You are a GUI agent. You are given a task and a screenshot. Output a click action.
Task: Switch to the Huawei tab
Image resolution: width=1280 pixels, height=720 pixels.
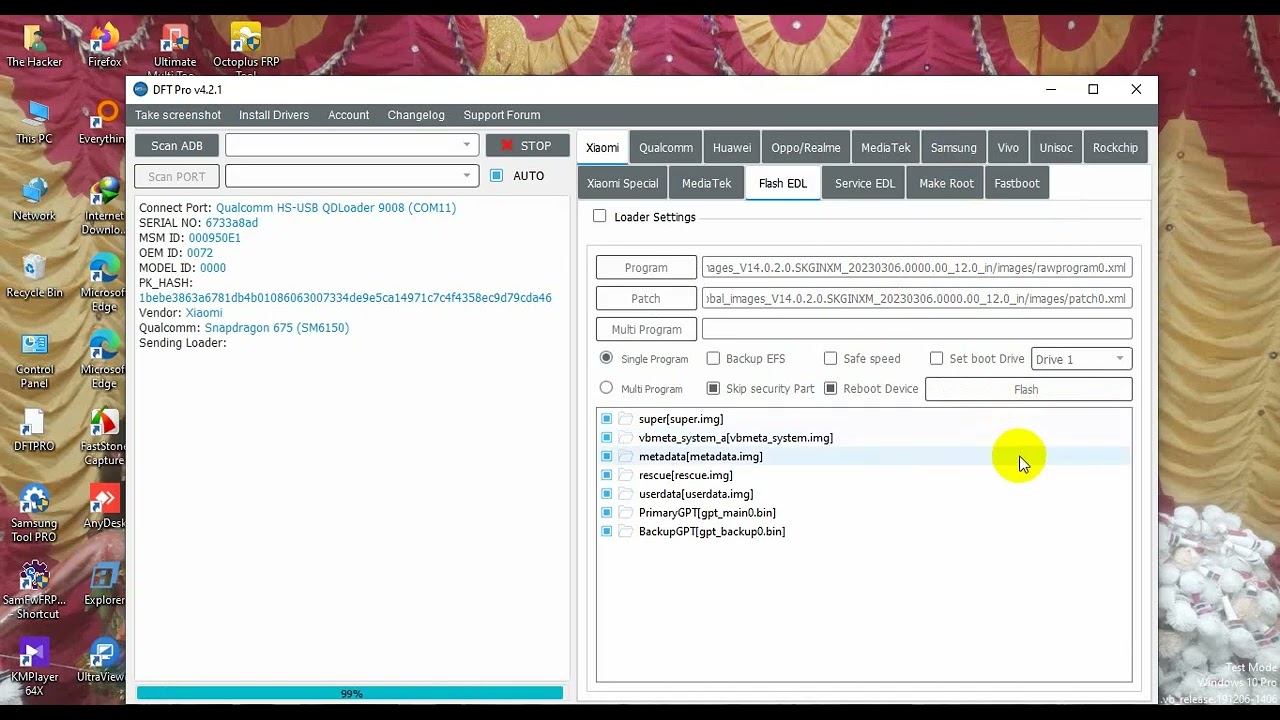(x=732, y=148)
